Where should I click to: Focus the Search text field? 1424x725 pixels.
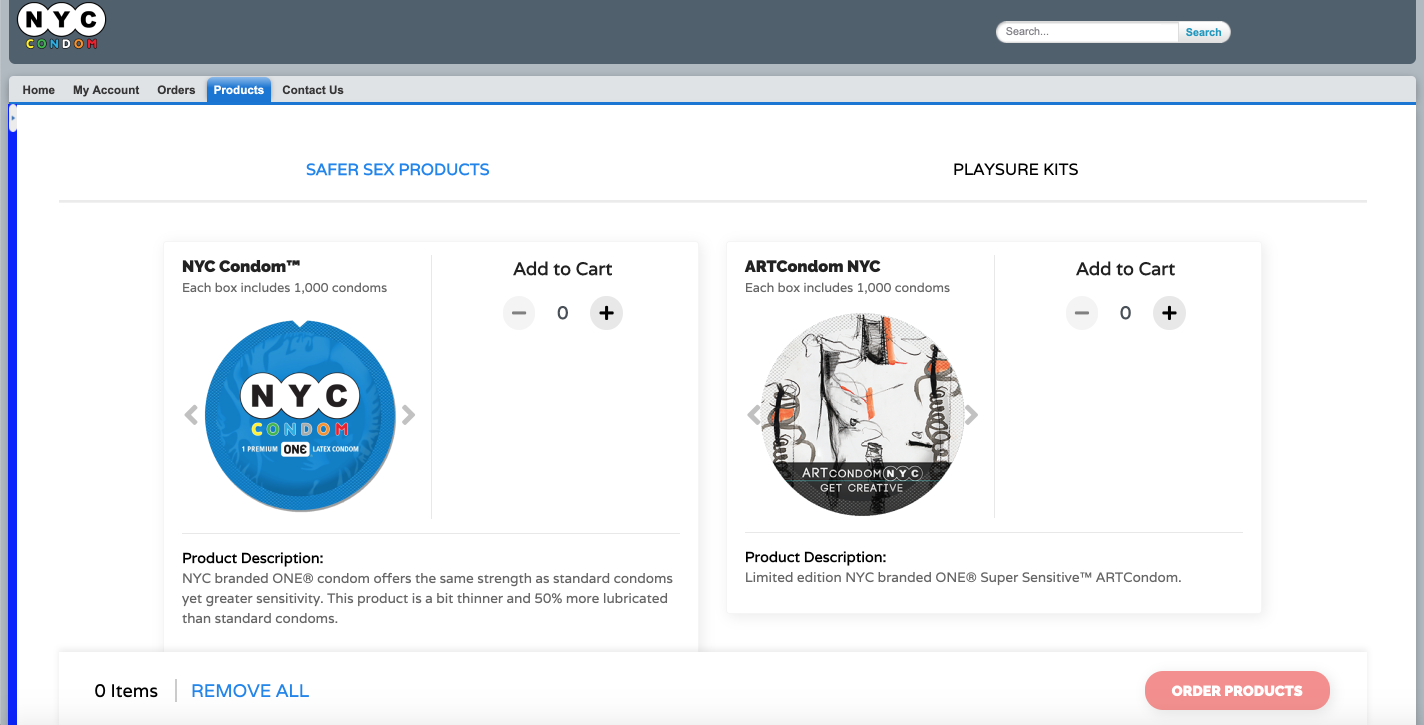(1088, 32)
